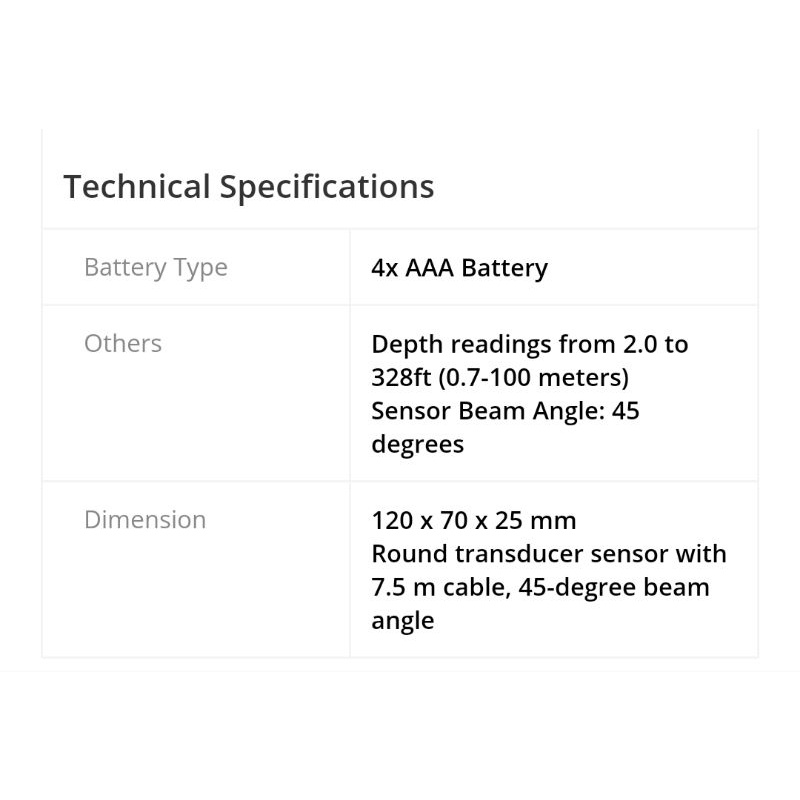Viewport: 800px width, 800px height.
Task: Click the "4x AAA Battery" value
Action: [x=459, y=268]
